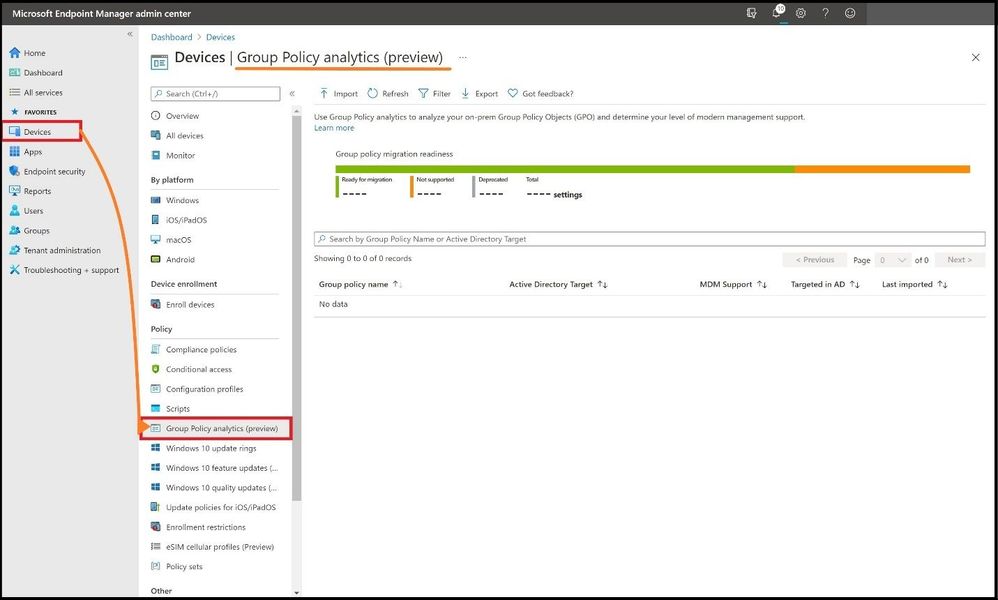Click the Search (Ctrl+/) menu box
Image resolution: width=998 pixels, height=600 pixels.
(x=215, y=94)
